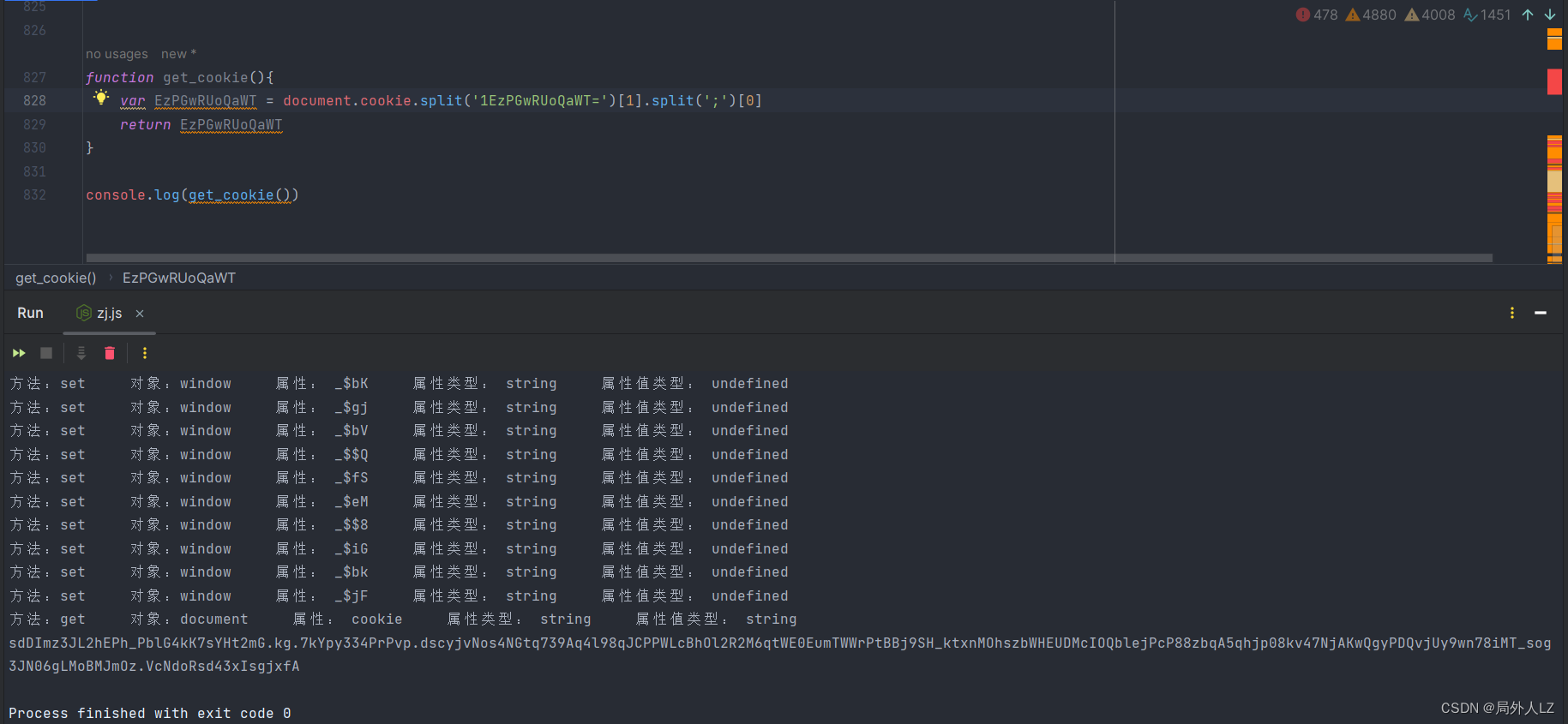Viewport: 1568px width, 724px height.
Task: Click 'function get_cookie(){' declaration
Action: 180,77
